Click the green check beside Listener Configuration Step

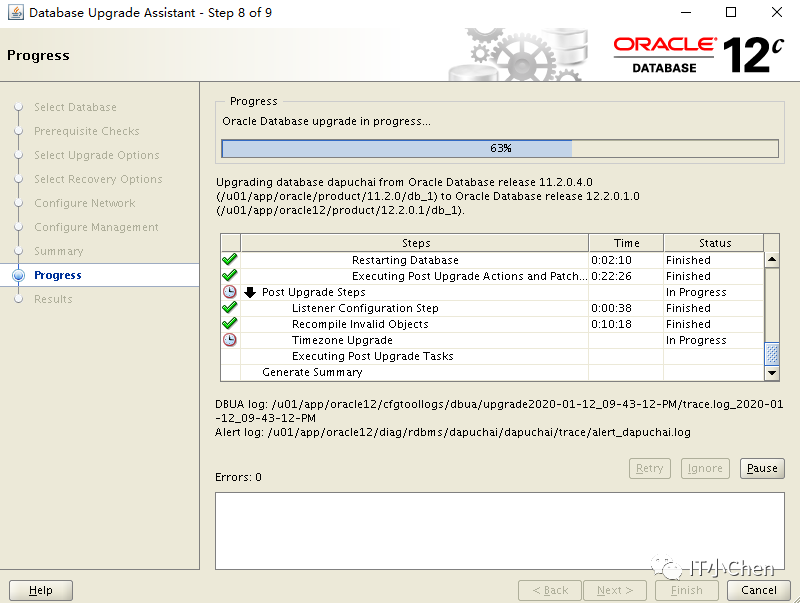(x=230, y=308)
